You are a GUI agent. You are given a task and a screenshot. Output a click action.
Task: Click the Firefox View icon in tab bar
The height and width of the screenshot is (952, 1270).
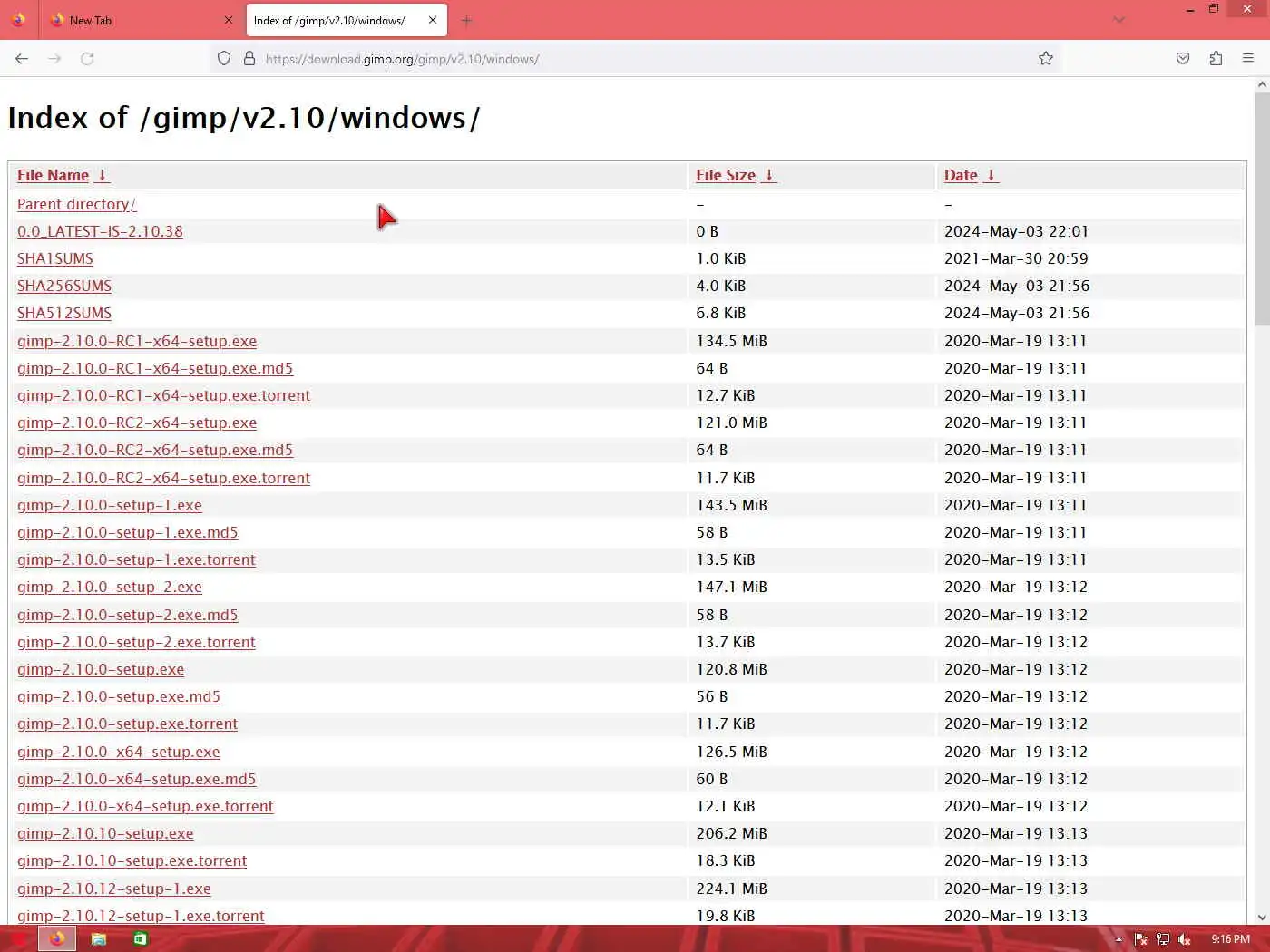[18, 20]
